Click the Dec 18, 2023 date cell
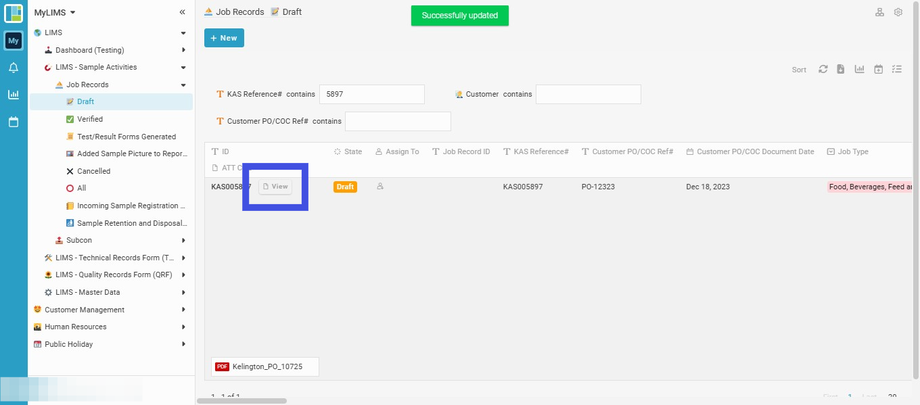This screenshot has height=405, width=920. [709, 187]
